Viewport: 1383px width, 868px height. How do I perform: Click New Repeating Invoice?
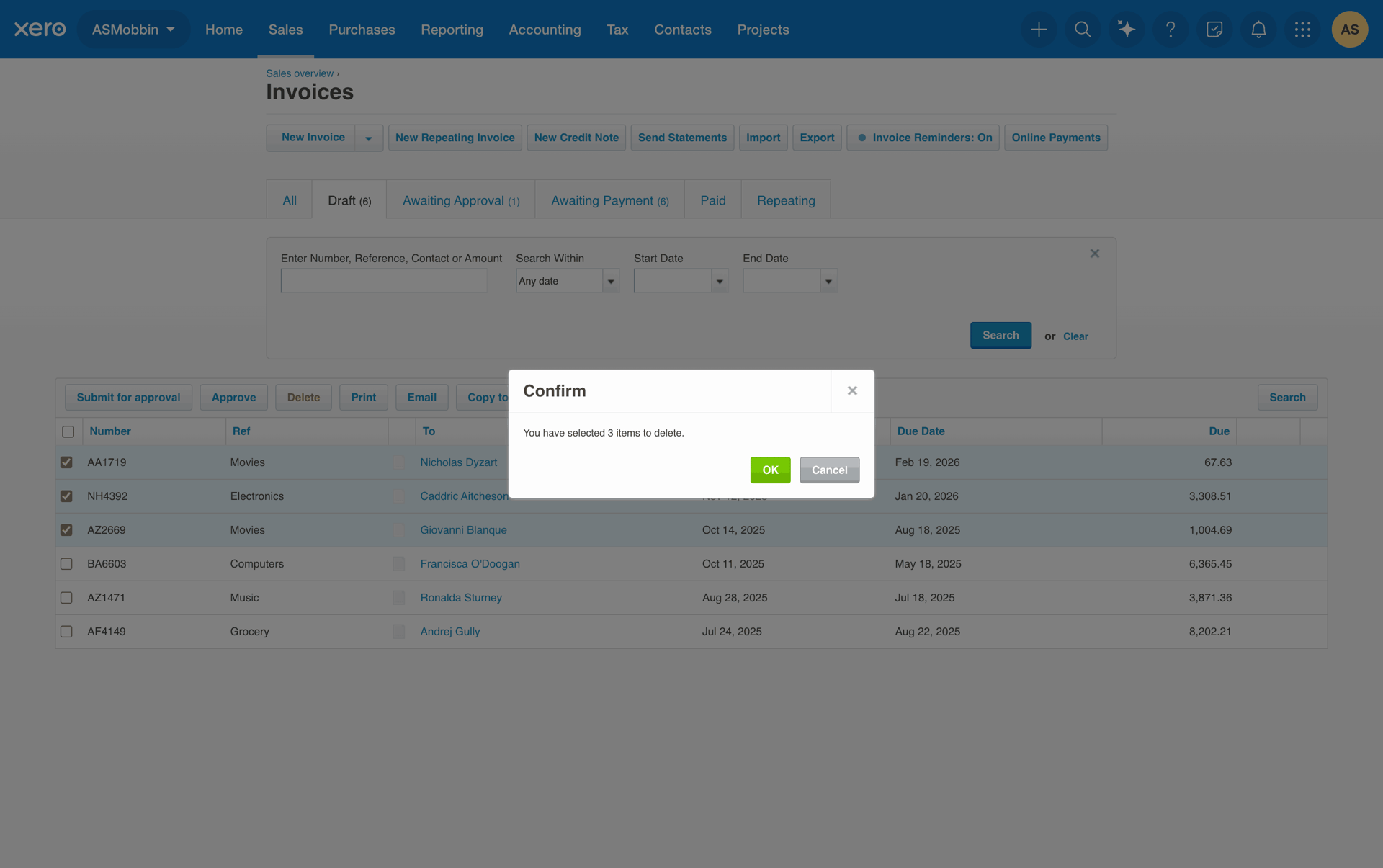(x=455, y=138)
